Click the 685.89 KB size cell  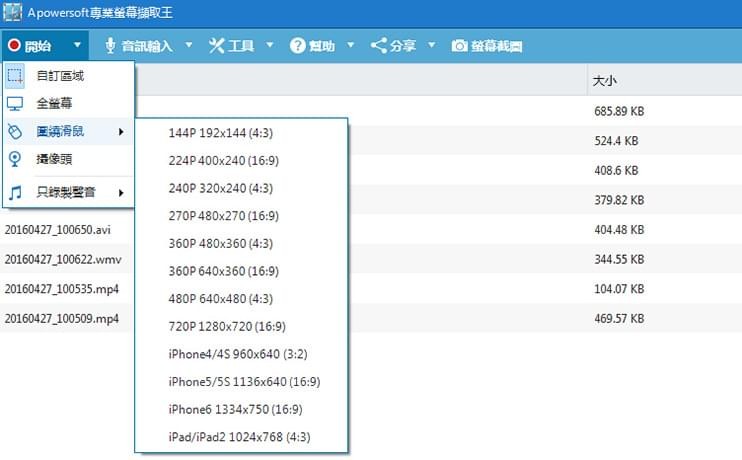(x=619, y=111)
